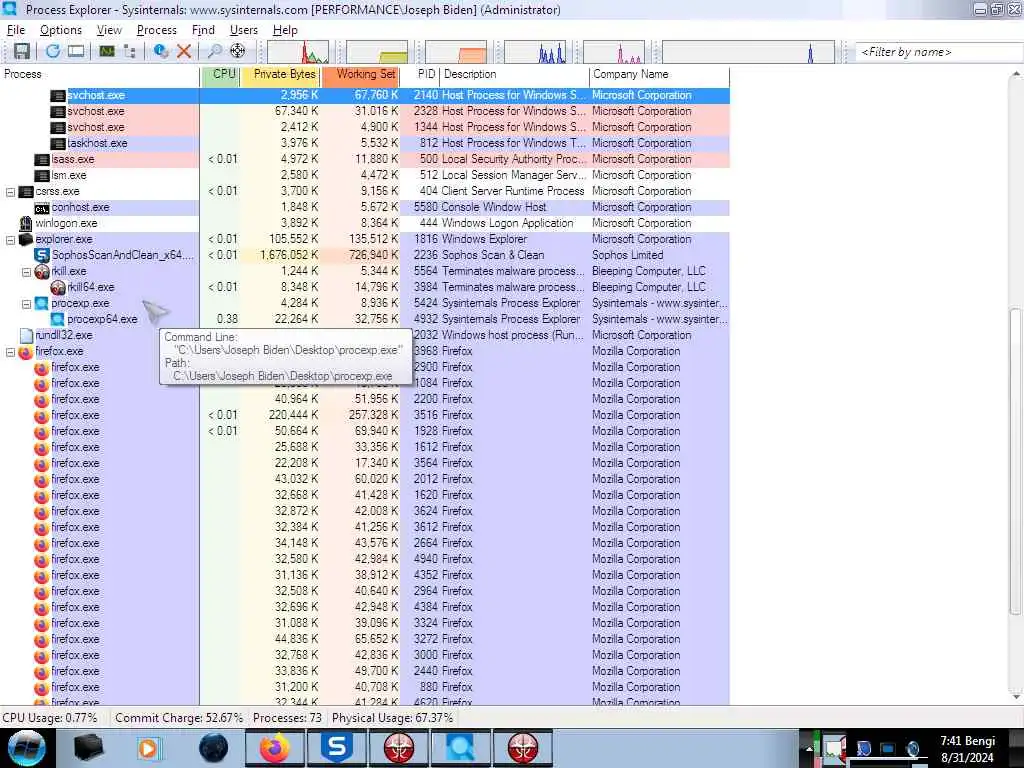Image resolution: width=1024 pixels, height=768 pixels.
Task: Open the View menu
Action: (109, 30)
